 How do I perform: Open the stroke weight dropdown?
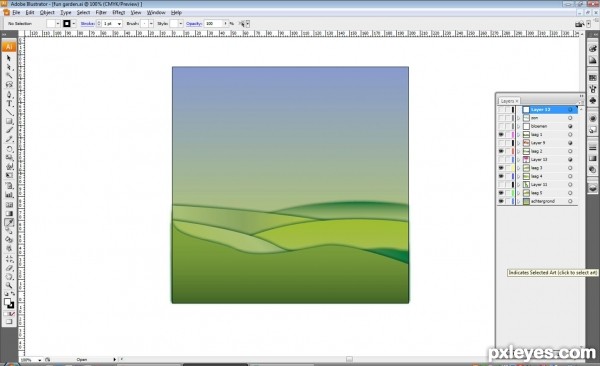(x=119, y=24)
